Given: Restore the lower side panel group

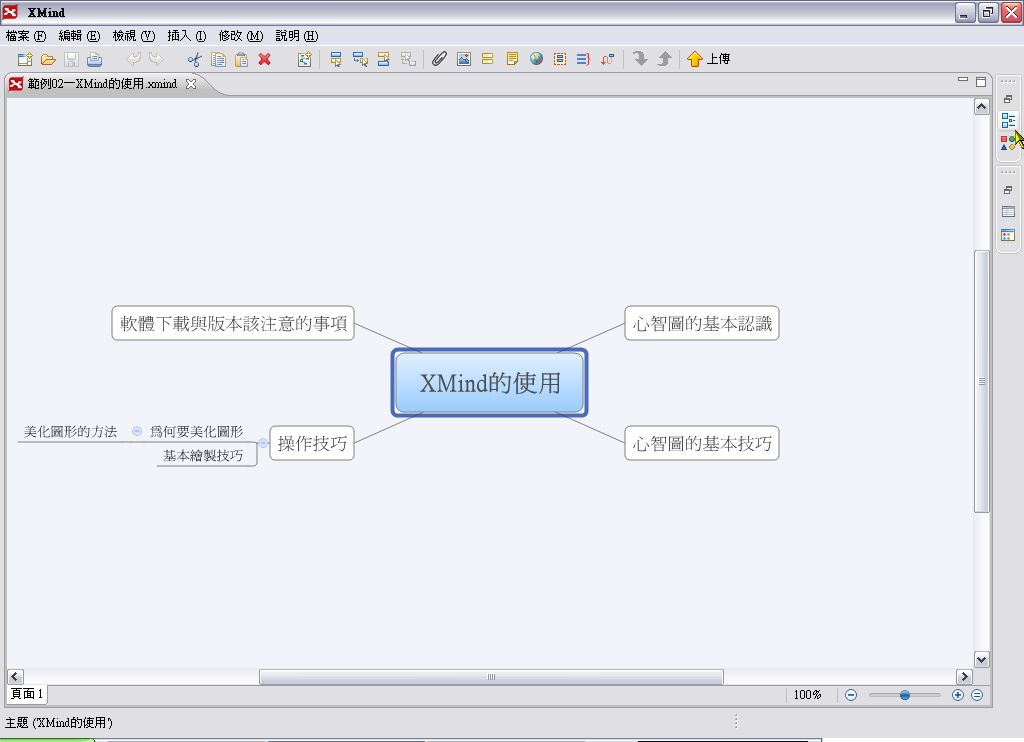Looking at the screenshot, I should tap(1008, 190).
